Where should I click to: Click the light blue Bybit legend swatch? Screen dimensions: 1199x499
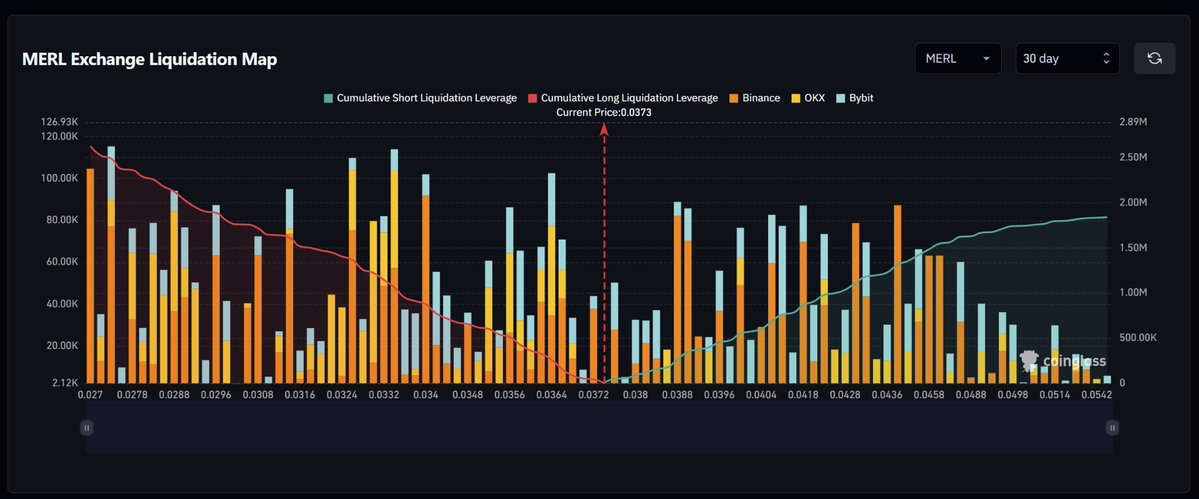(840, 98)
